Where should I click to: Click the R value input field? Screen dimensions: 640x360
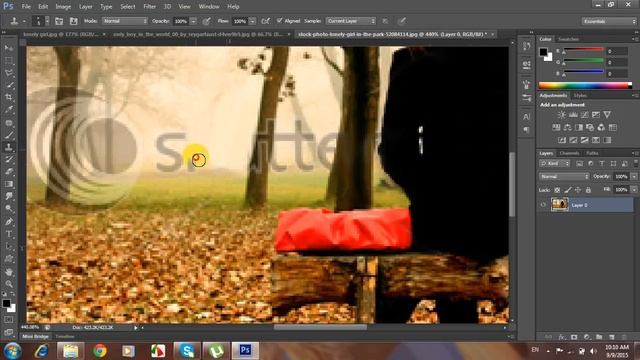point(617,51)
